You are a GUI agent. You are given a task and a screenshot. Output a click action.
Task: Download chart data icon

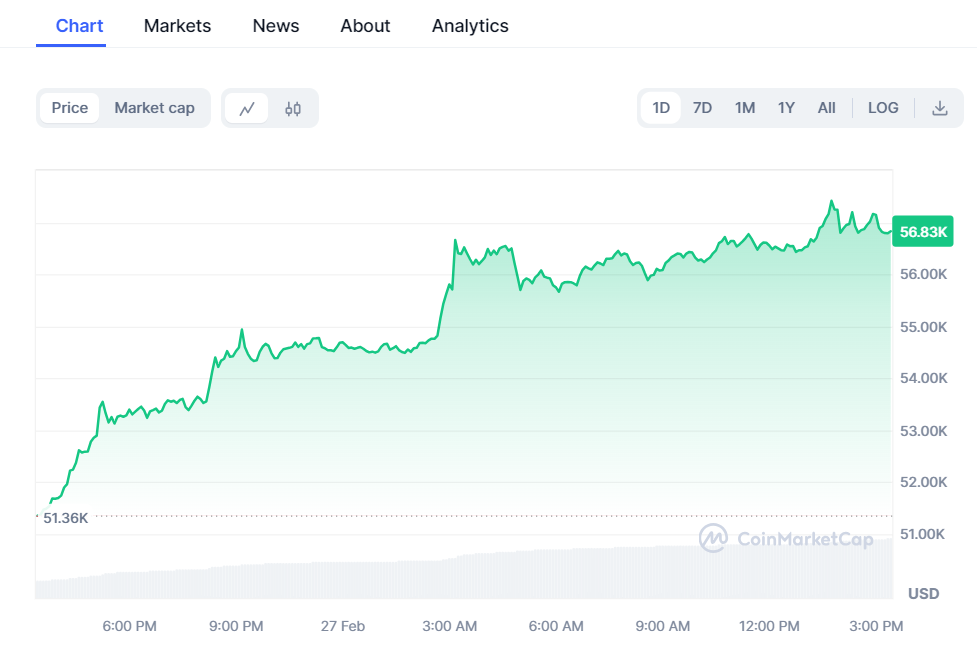(940, 108)
